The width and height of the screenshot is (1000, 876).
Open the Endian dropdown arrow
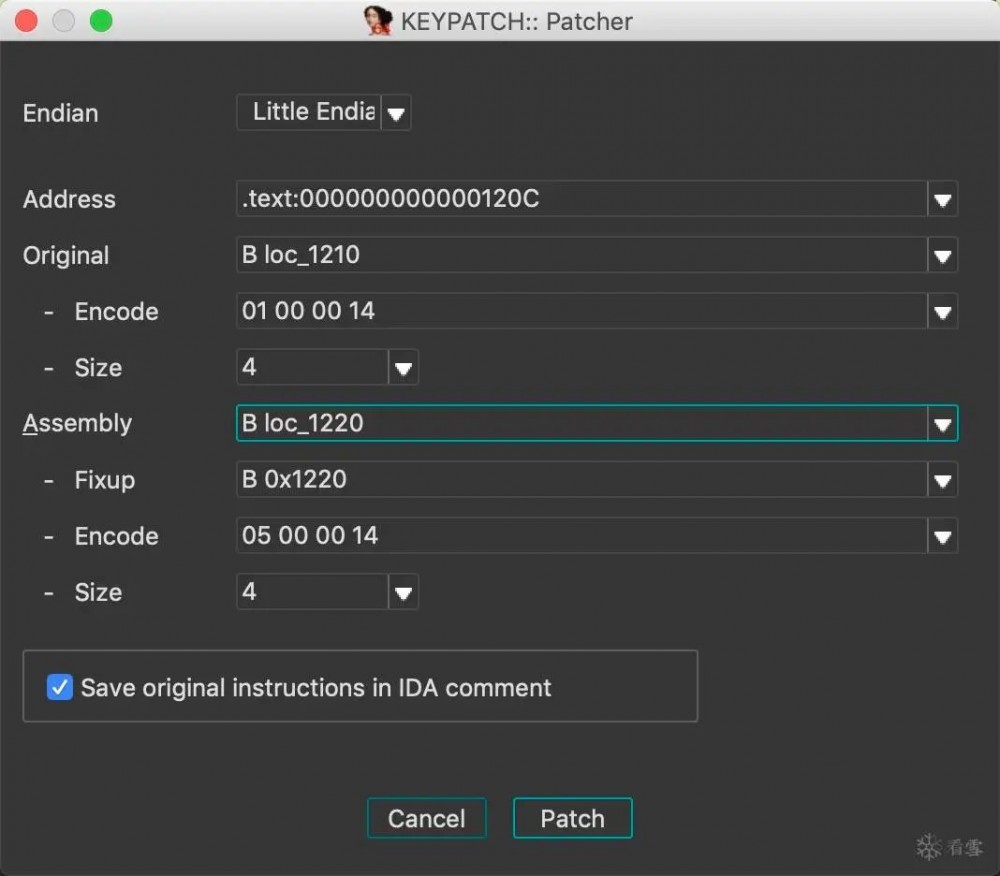tap(396, 113)
